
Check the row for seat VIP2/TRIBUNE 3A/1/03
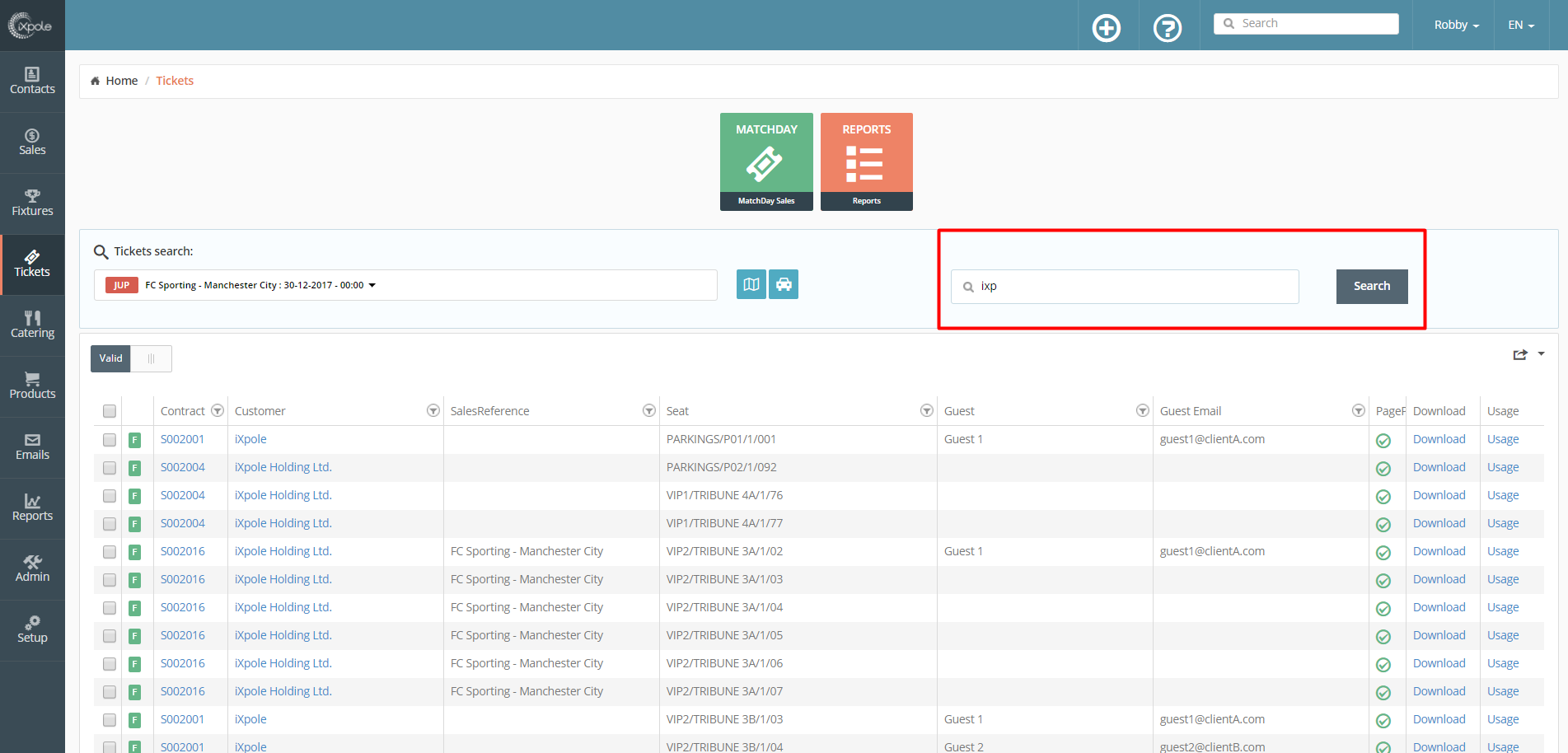[110, 580]
